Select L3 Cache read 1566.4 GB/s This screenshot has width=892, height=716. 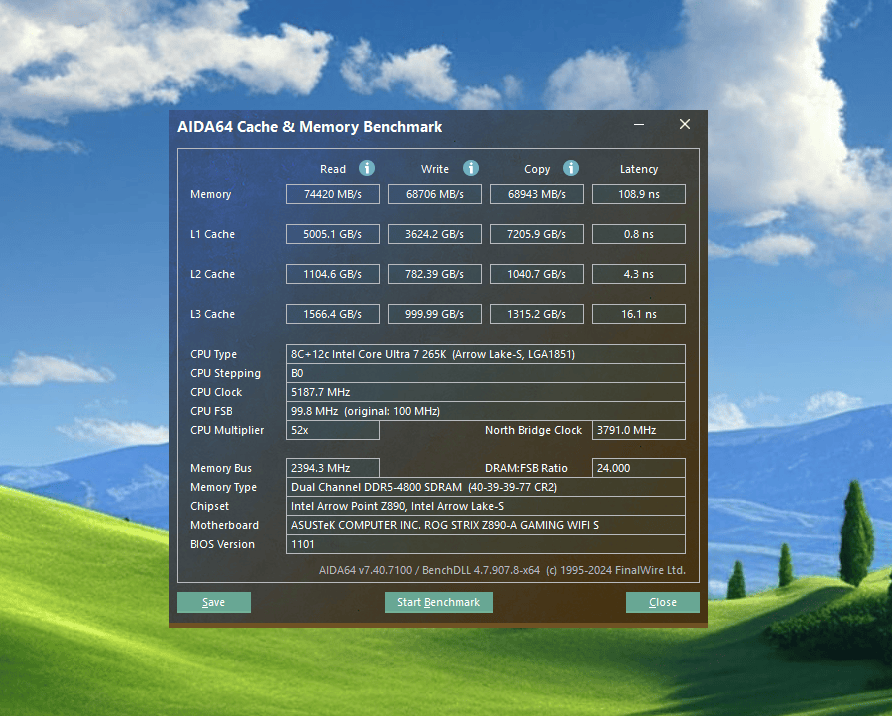(x=333, y=314)
